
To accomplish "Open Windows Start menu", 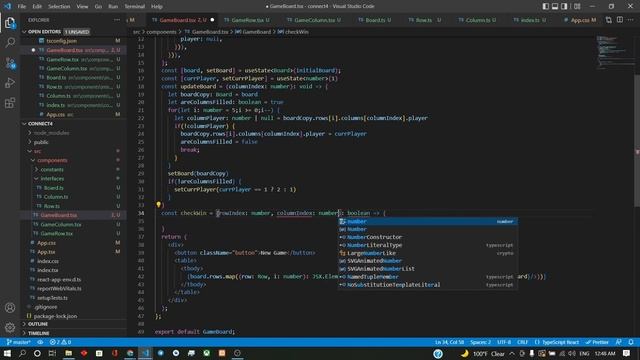I will (x=7, y=353).
